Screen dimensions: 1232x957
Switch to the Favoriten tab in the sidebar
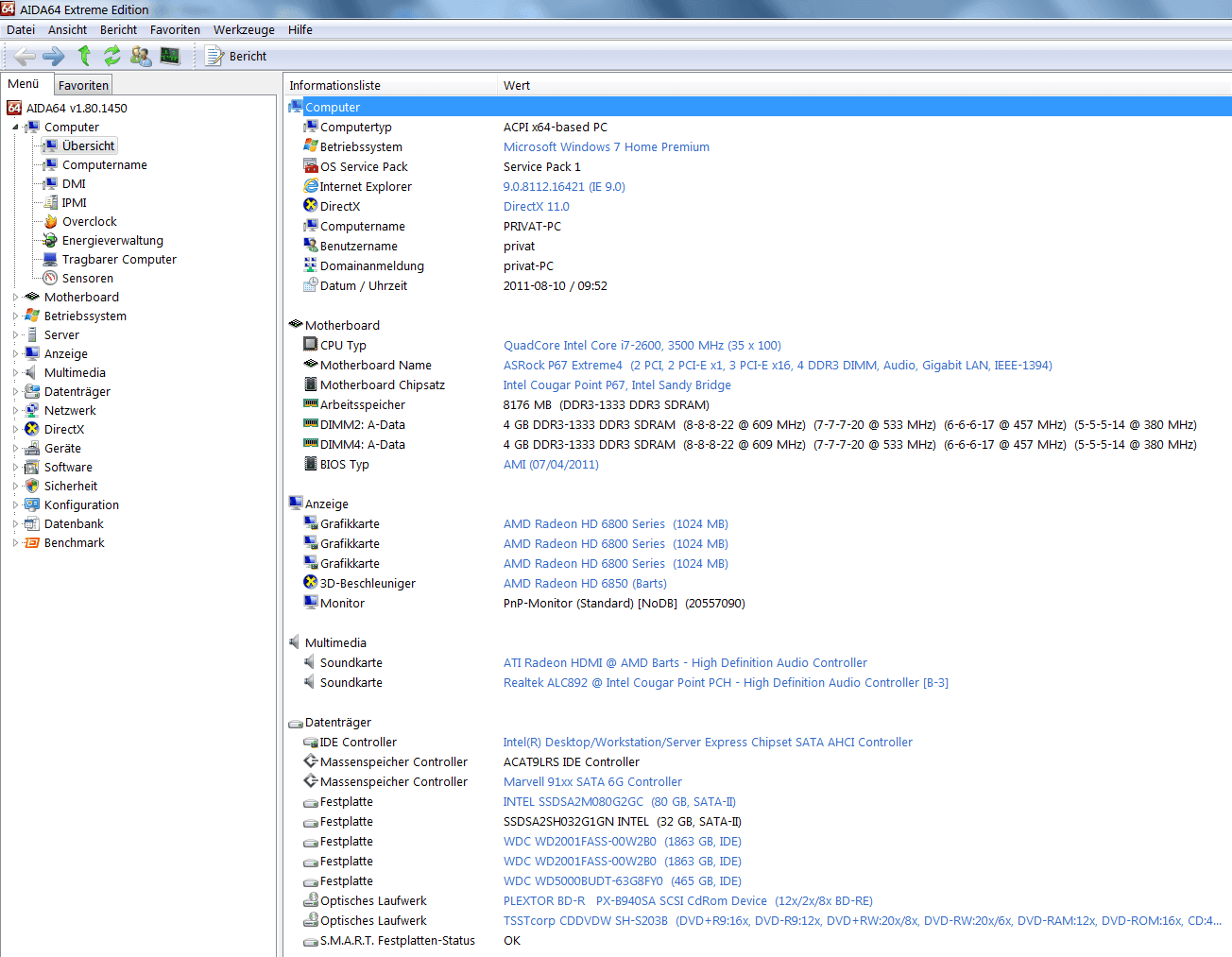pos(83,85)
